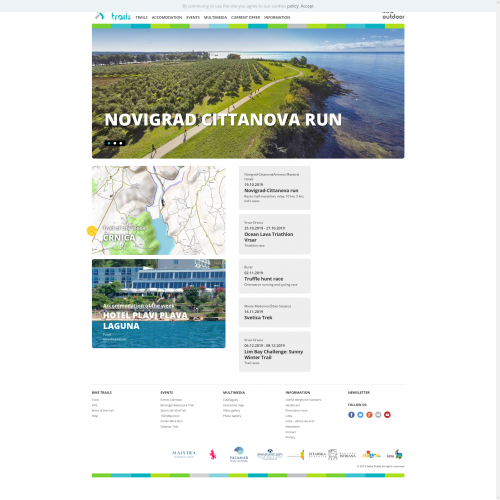Select the first slideshow dot

click(x=109, y=143)
